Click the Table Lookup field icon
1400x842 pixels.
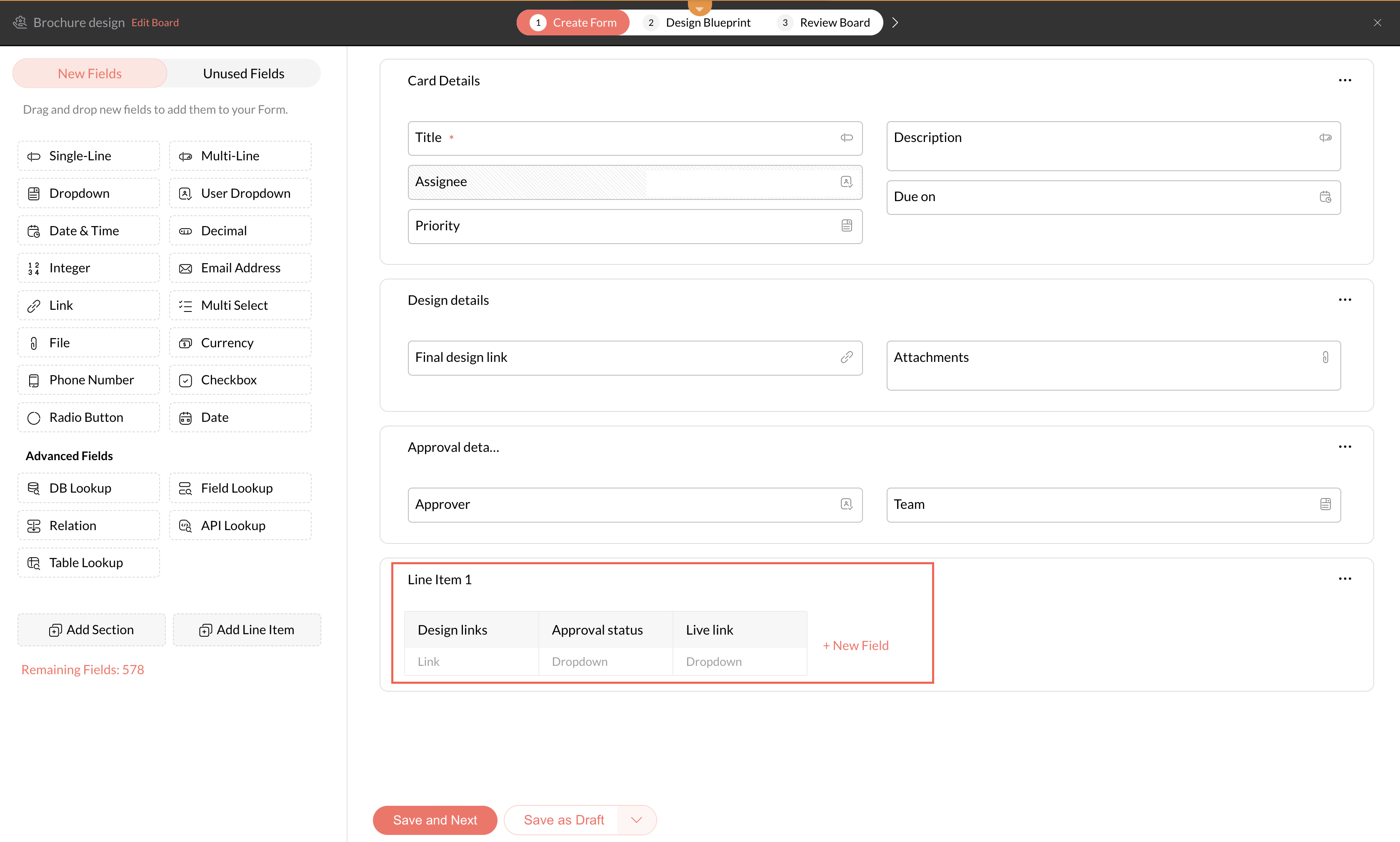[x=34, y=563]
